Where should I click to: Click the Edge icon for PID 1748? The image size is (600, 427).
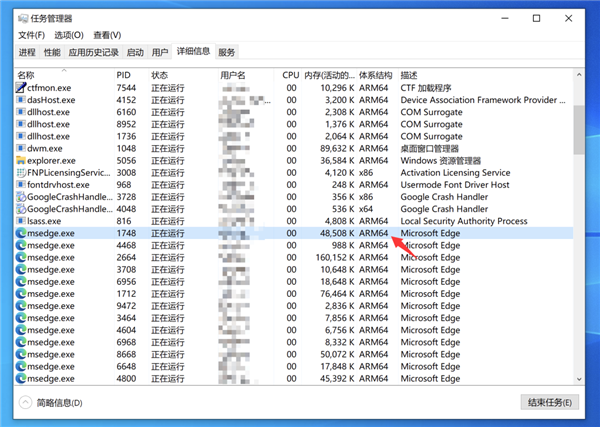(x=21, y=233)
